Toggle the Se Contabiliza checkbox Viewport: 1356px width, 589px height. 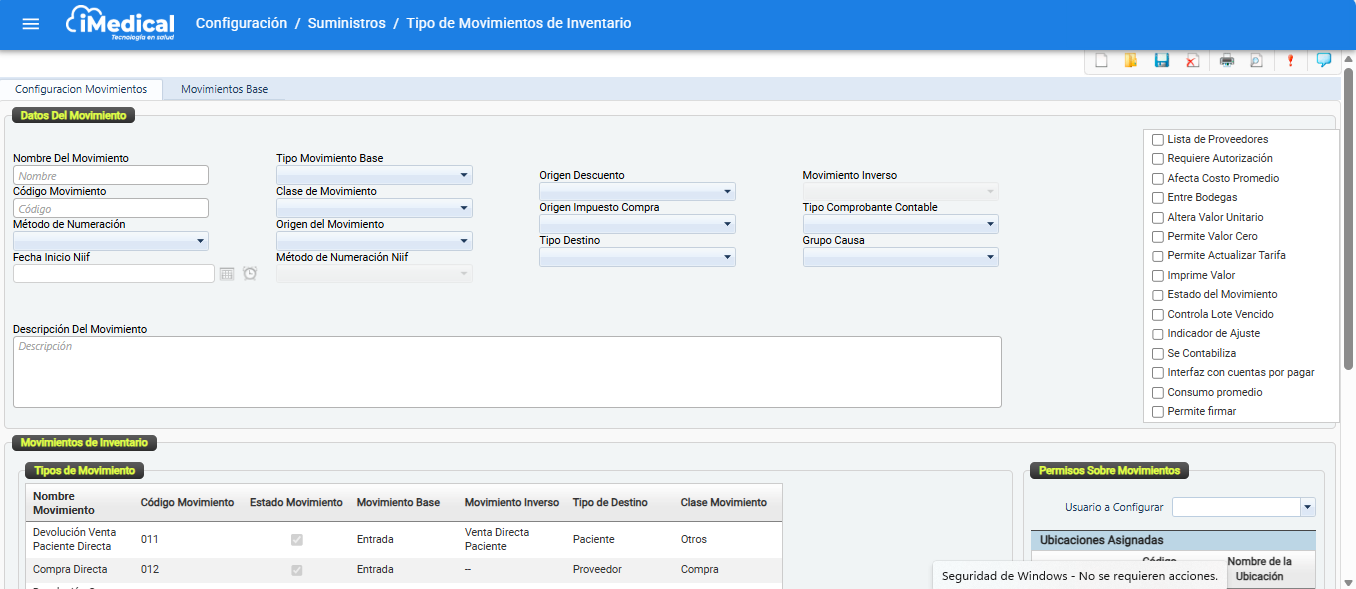[x=1158, y=354]
